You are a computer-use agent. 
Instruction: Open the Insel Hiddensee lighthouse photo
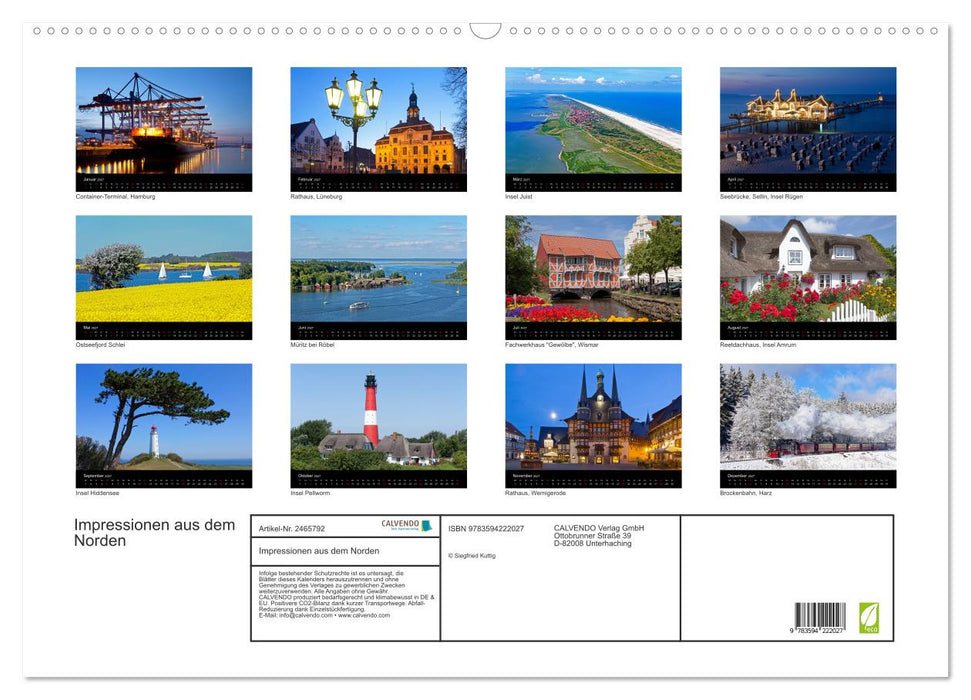[163, 417]
